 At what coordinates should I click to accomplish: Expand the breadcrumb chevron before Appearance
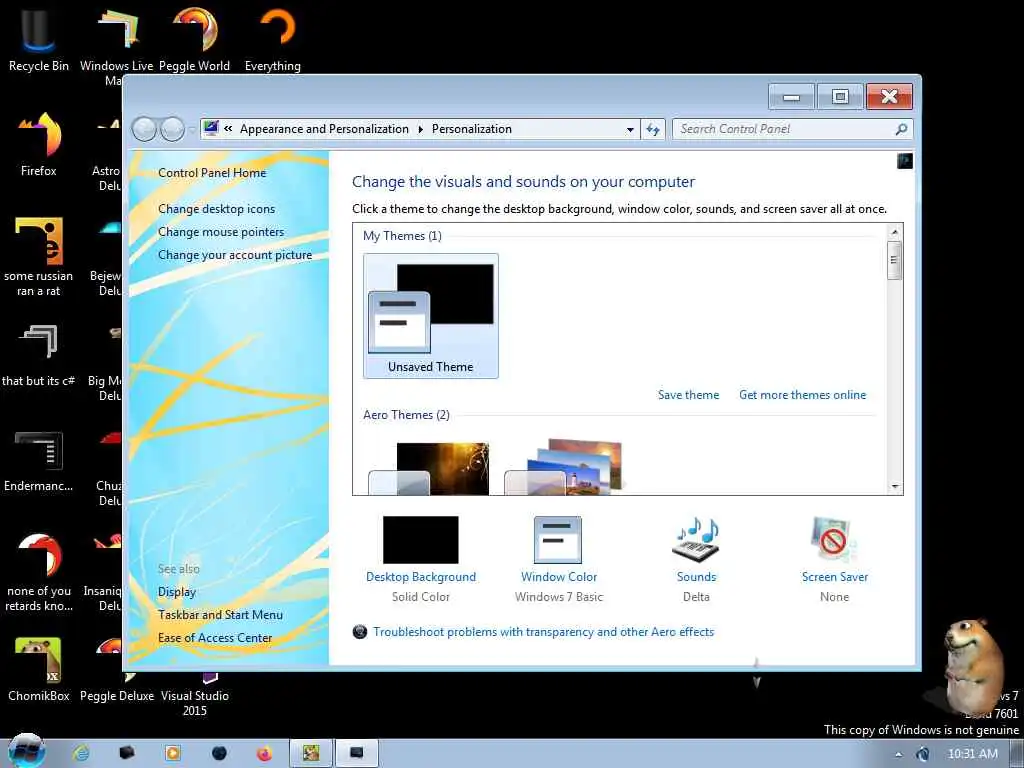point(228,129)
